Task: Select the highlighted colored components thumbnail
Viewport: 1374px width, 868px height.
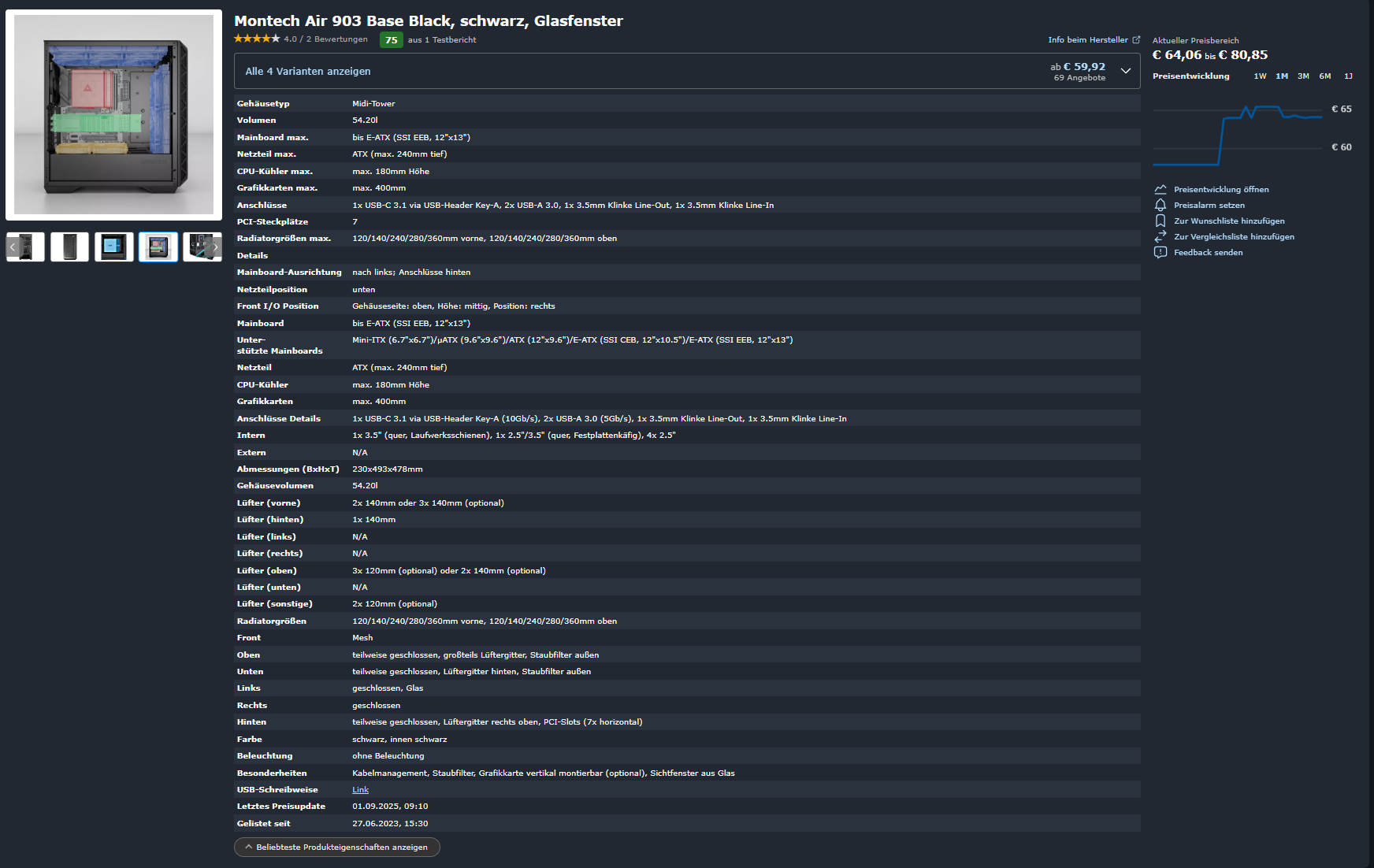Action: tap(158, 247)
